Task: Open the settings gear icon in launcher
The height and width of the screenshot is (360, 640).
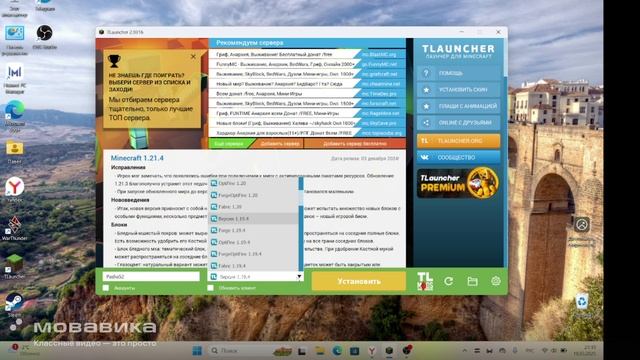Action: click(x=496, y=281)
